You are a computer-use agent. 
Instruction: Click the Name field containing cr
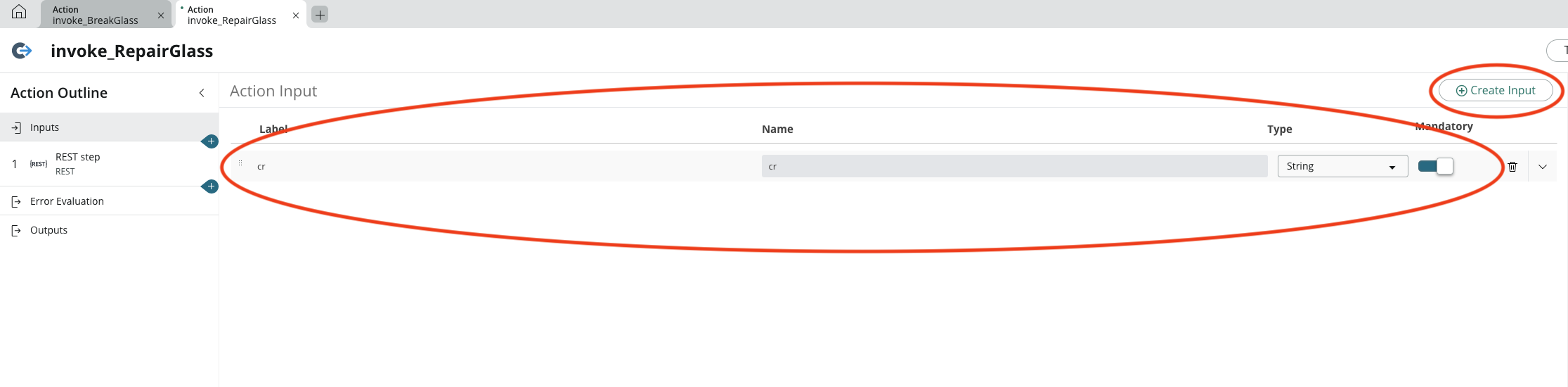click(x=1013, y=166)
